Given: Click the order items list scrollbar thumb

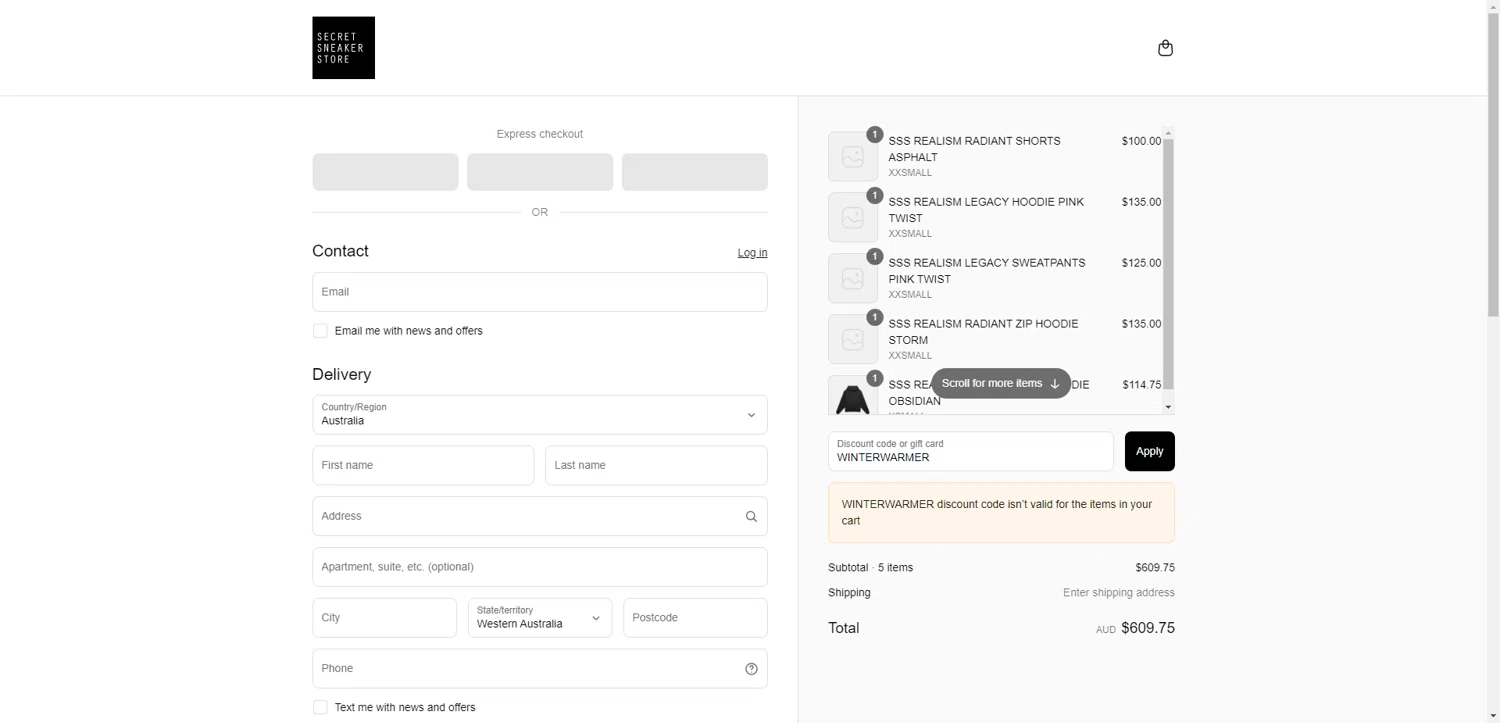Looking at the screenshot, I should pyautogui.click(x=1168, y=263).
